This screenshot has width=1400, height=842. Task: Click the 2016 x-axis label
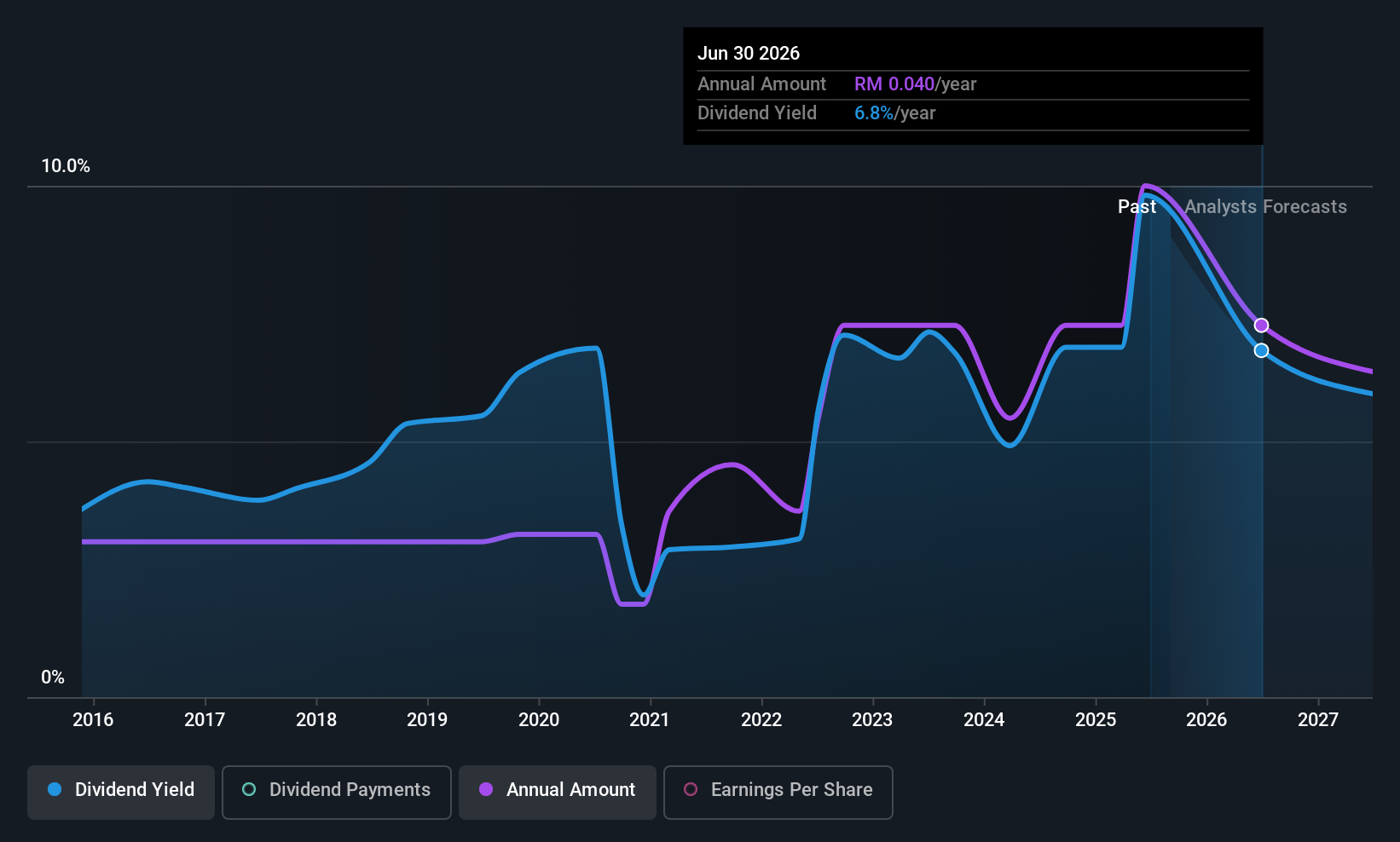tap(93, 720)
